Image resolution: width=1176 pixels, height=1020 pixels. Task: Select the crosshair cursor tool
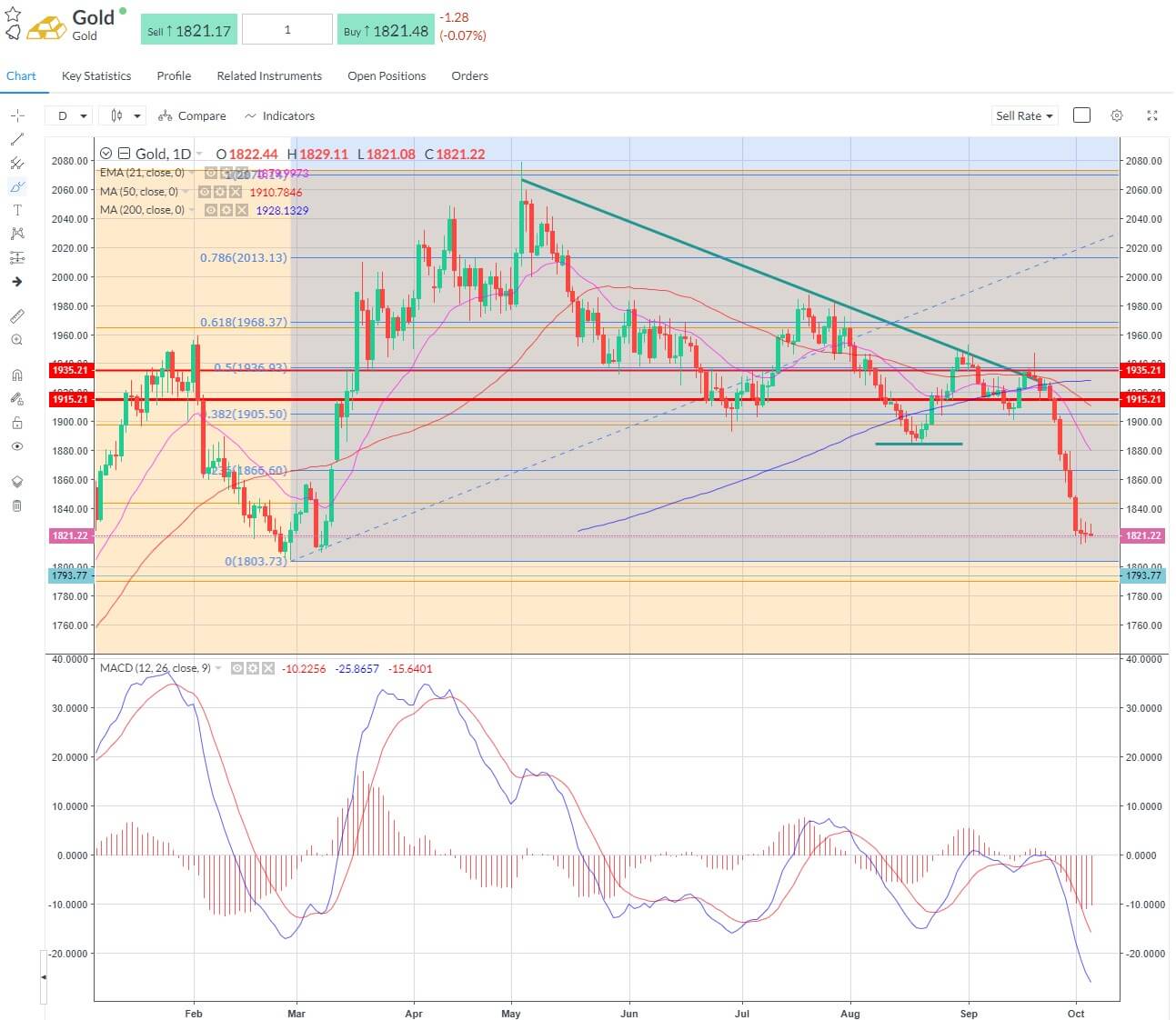pyautogui.click(x=16, y=115)
